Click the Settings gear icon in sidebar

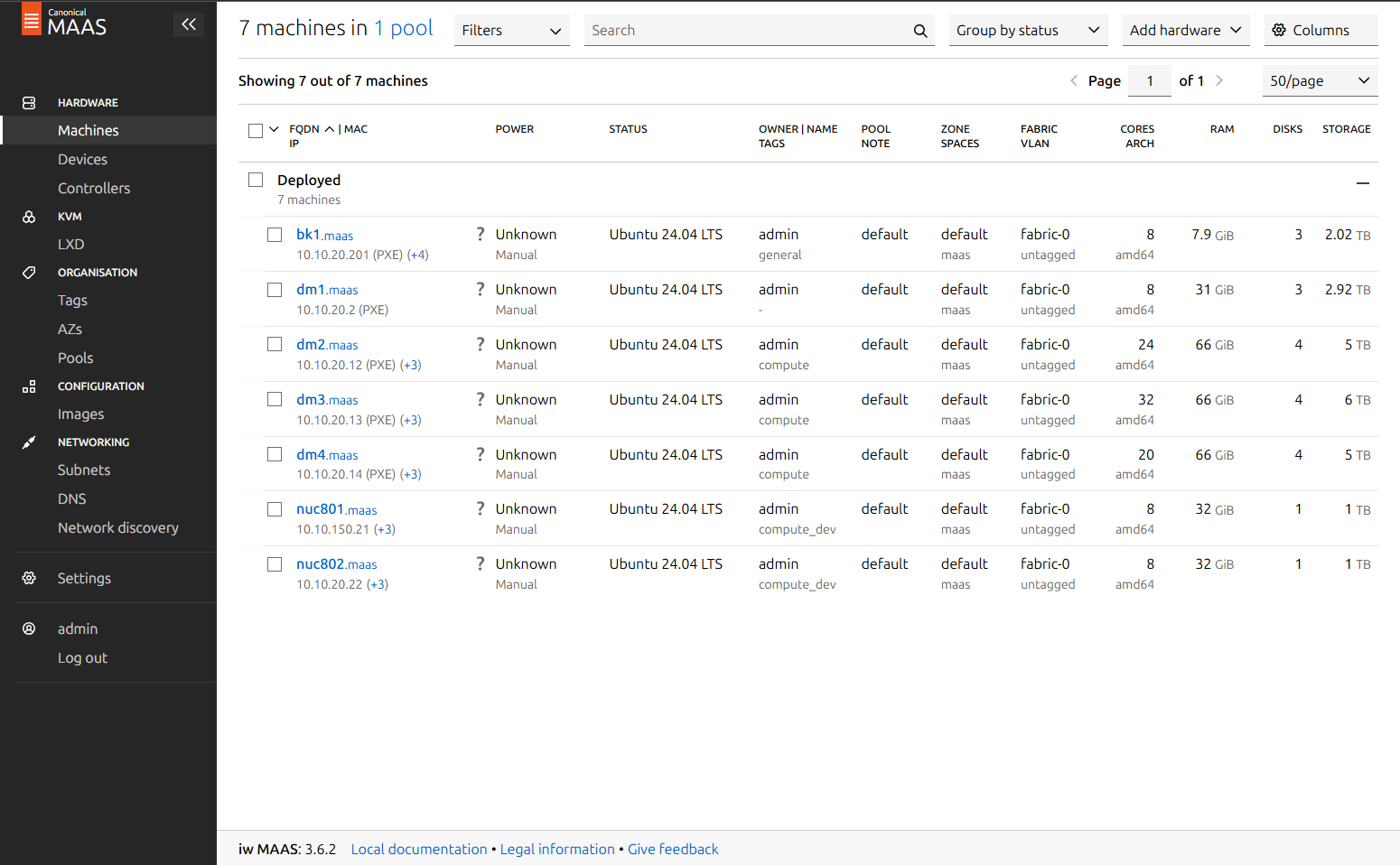pos(29,578)
